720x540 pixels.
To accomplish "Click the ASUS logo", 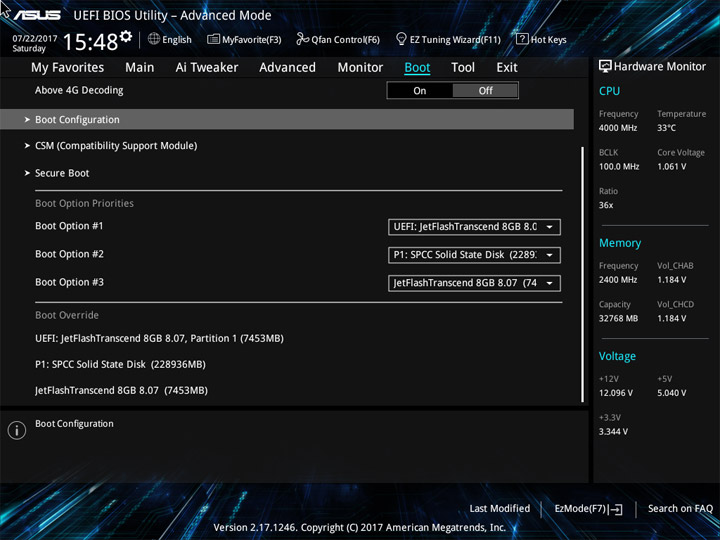I will (x=37, y=15).
